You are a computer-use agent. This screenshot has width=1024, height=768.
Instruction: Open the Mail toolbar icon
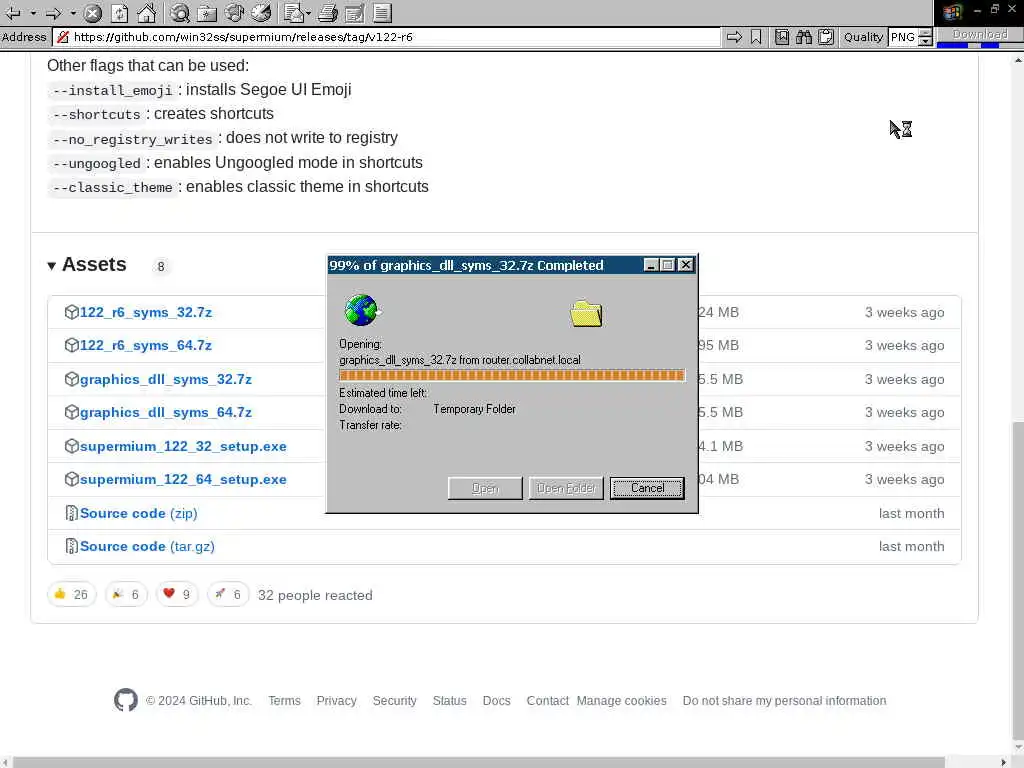pos(293,13)
